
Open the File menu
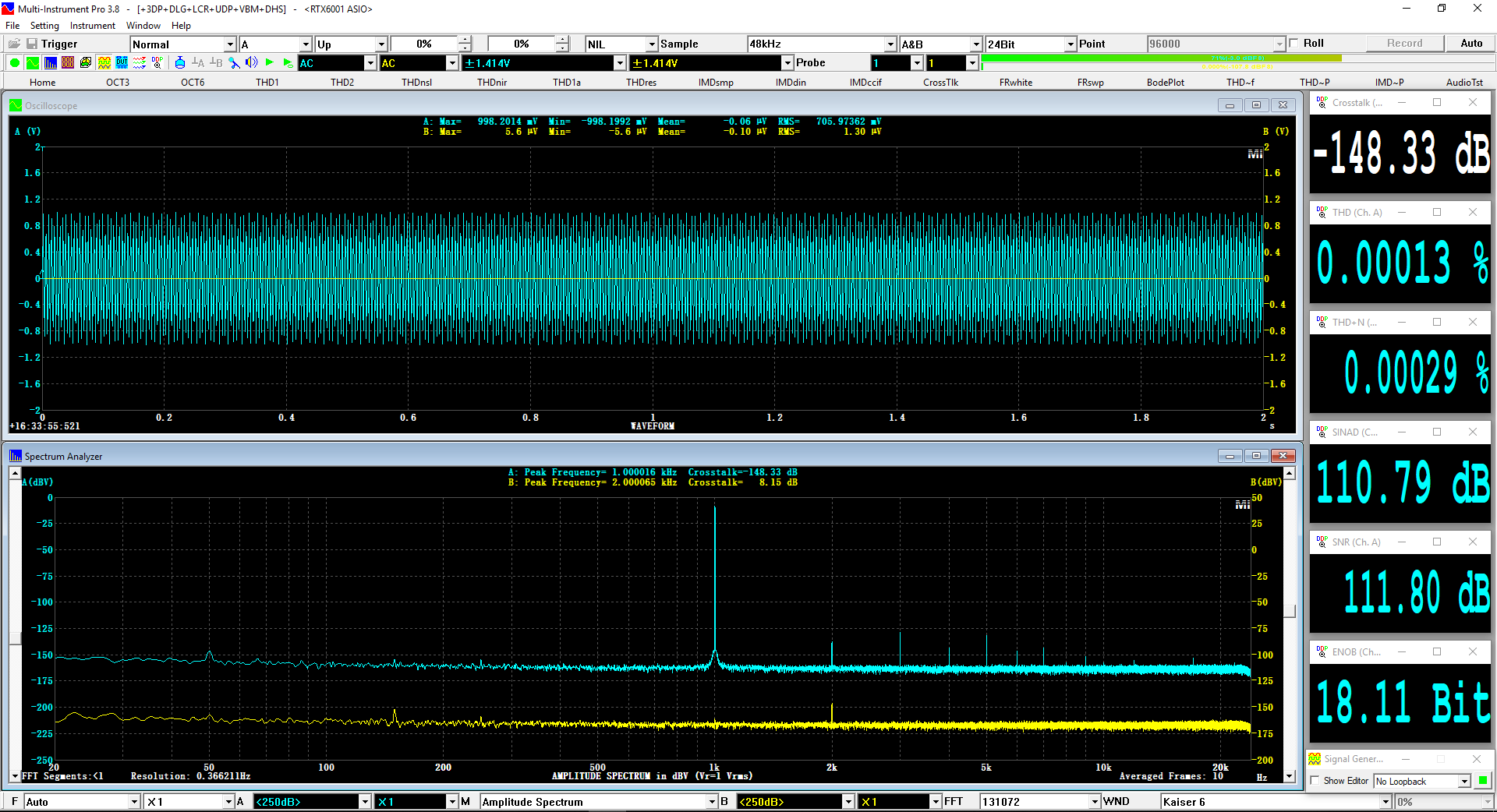(12, 26)
